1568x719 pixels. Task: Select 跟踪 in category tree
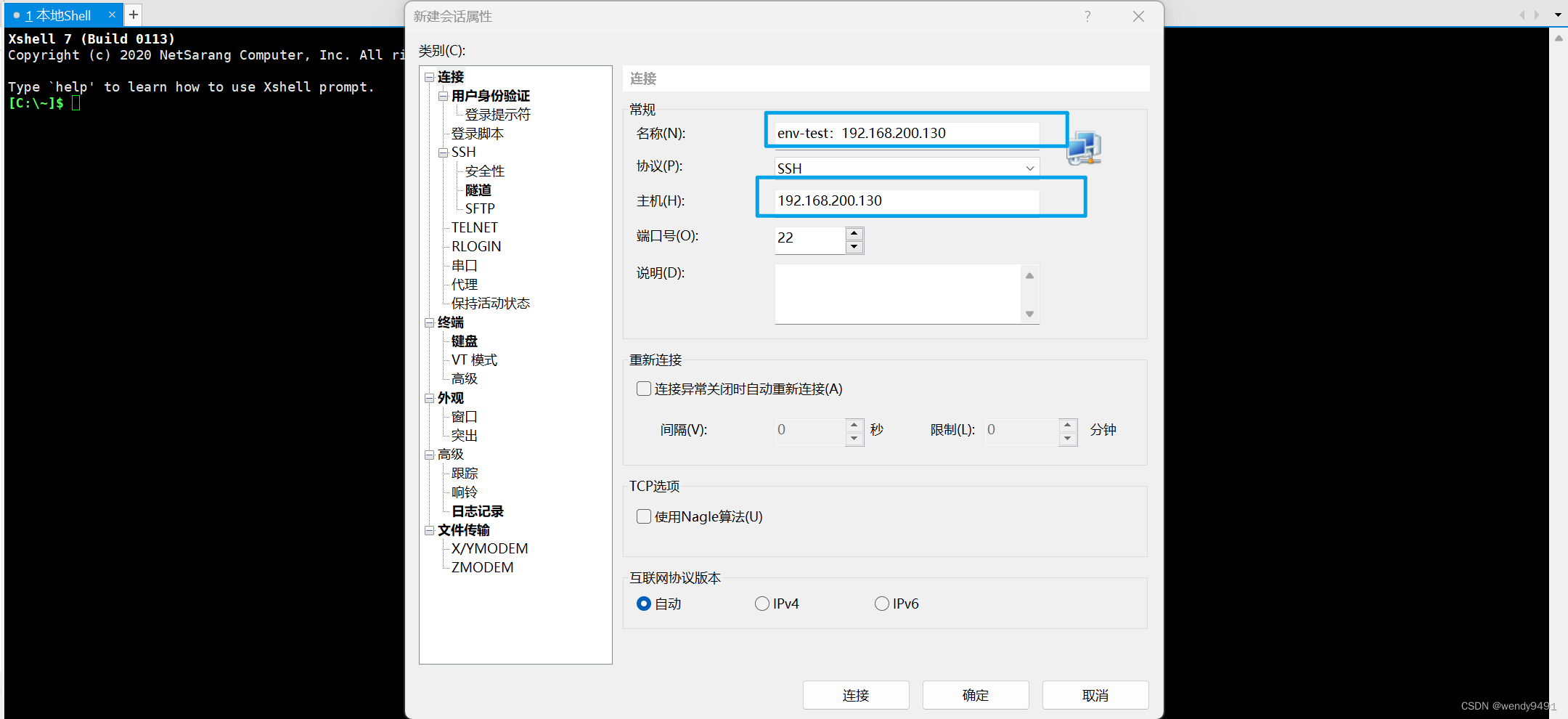pyautogui.click(x=465, y=474)
